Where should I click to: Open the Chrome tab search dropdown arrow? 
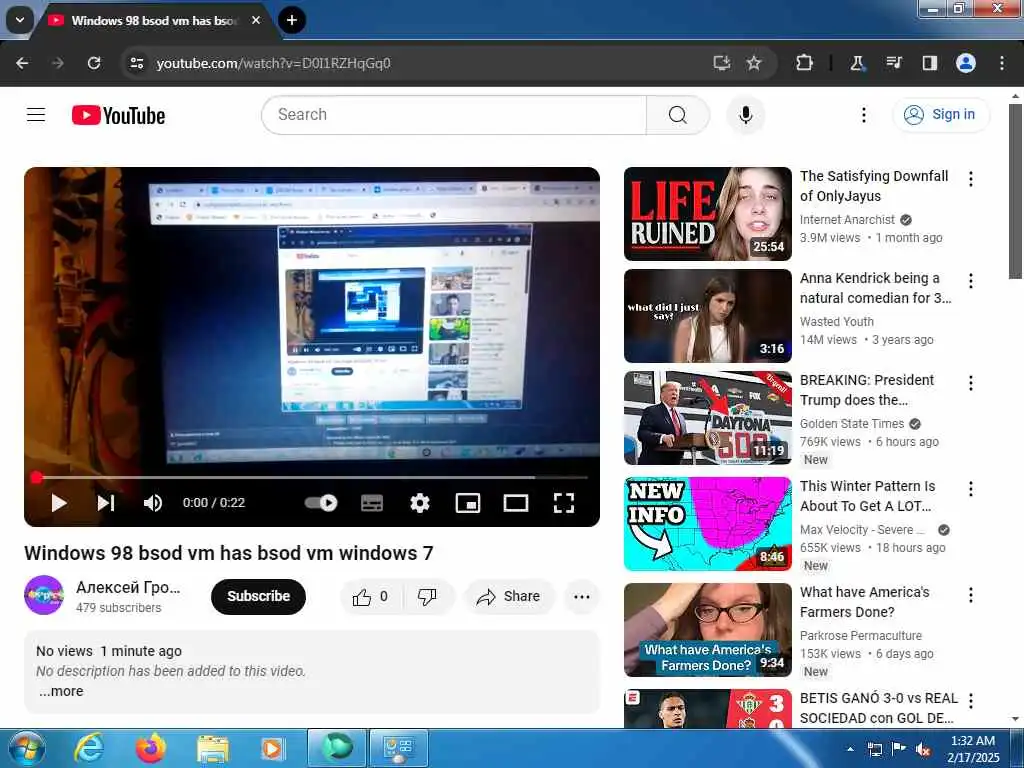20,20
